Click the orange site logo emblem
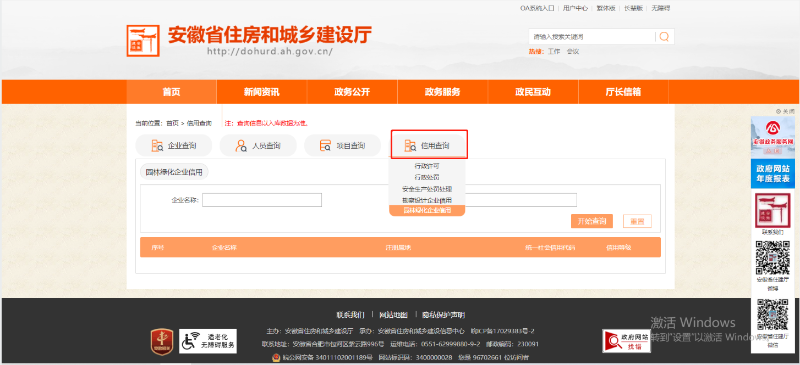This screenshot has height=365, width=800. click(143, 40)
